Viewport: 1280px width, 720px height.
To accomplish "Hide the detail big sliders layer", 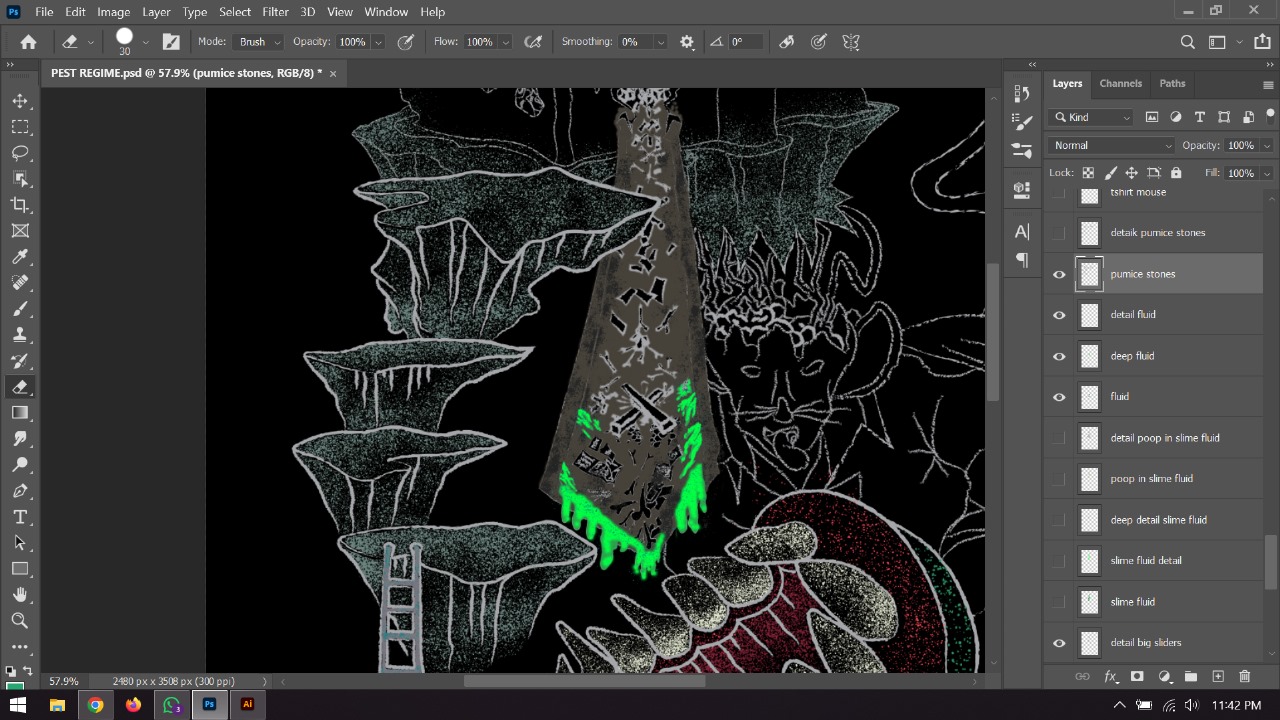I will coord(1059,643).
